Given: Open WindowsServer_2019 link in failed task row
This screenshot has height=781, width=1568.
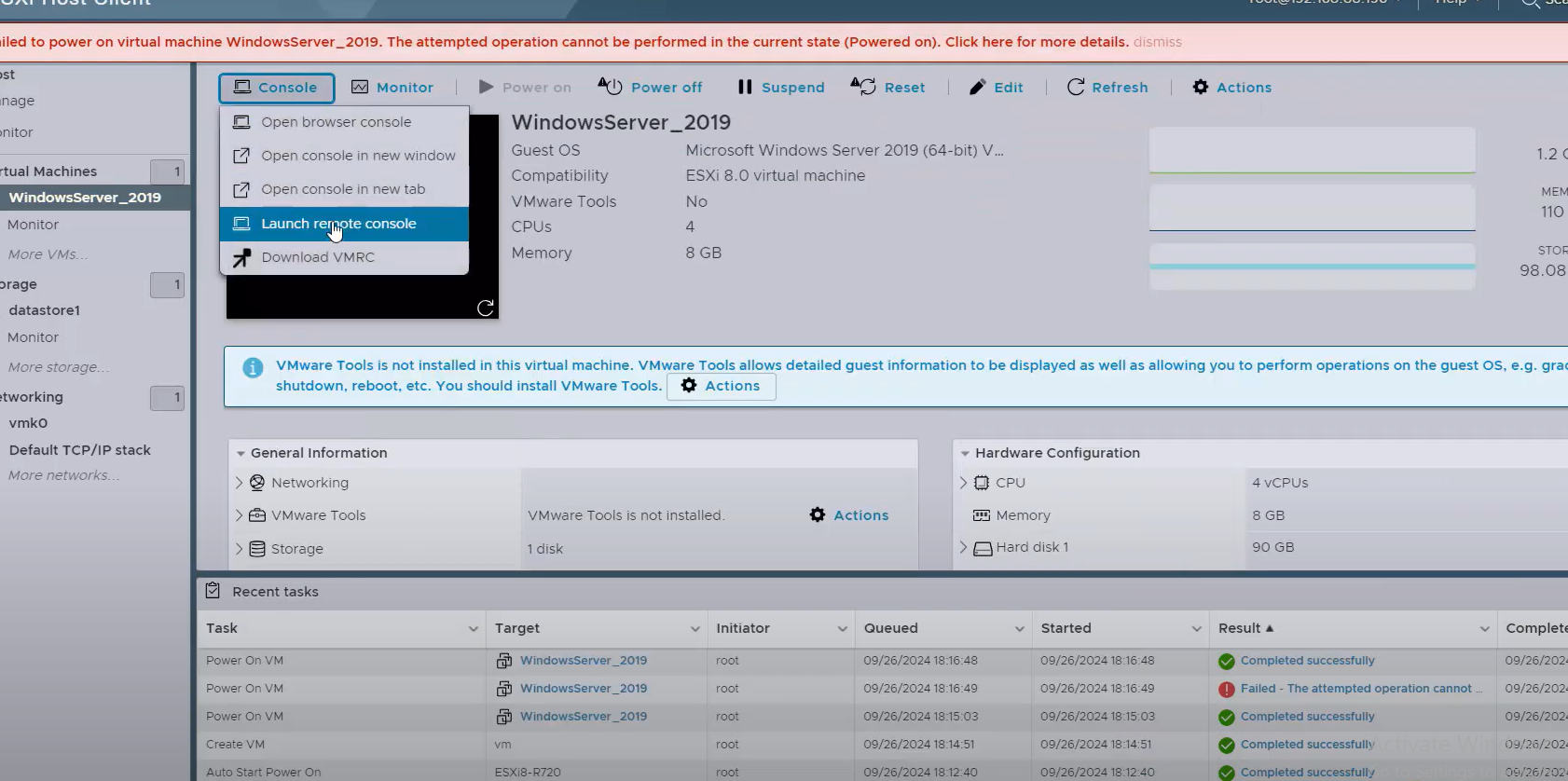Looking at the screenshot, I should click(584, 689).
